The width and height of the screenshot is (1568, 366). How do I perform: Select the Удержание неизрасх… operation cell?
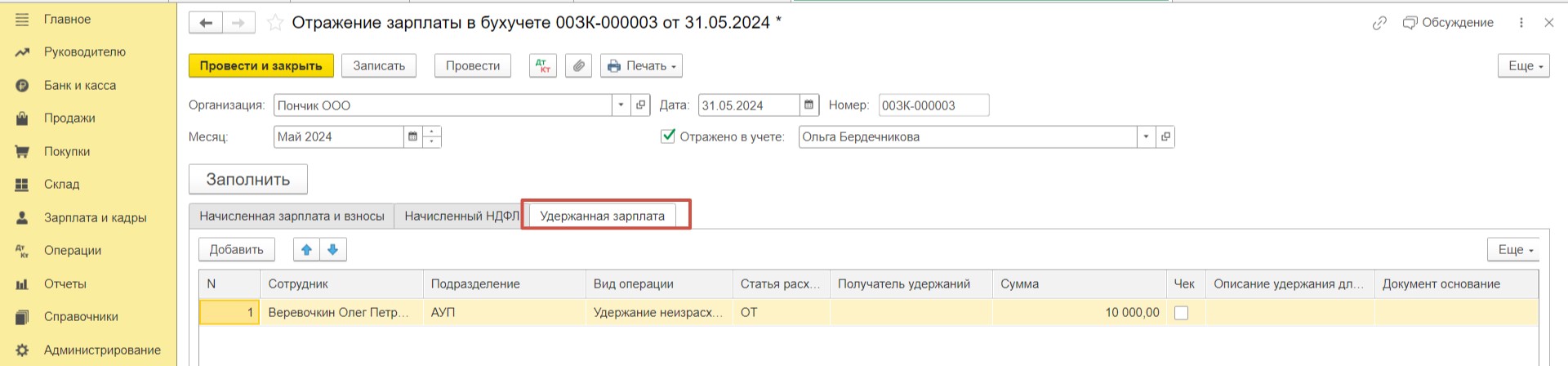pos(659,312)
